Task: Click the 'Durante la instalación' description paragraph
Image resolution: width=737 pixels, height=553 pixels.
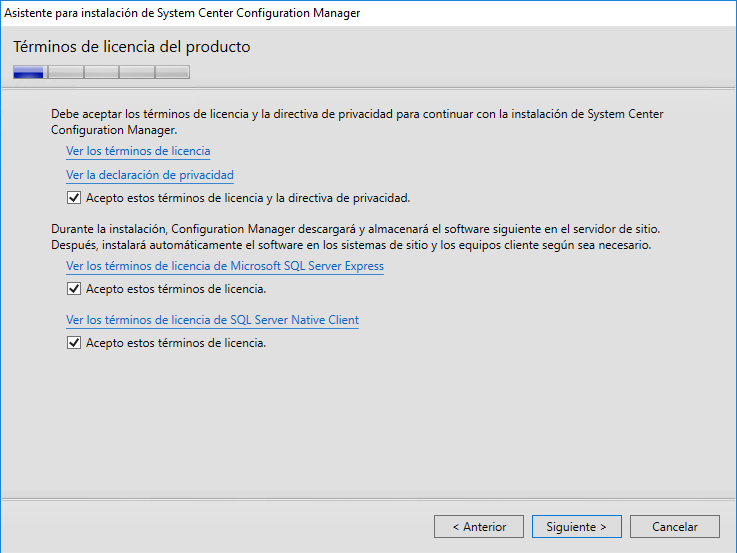Action: tap(357, 237)
